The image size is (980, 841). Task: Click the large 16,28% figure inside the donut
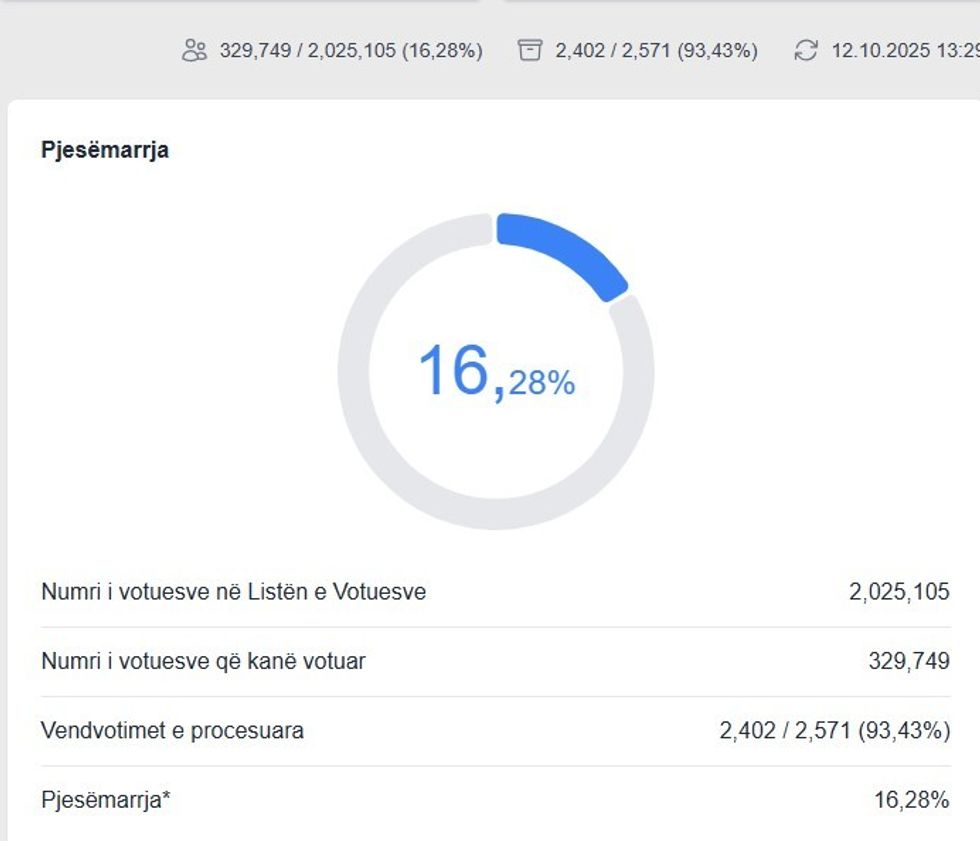(x=495, y=371)
